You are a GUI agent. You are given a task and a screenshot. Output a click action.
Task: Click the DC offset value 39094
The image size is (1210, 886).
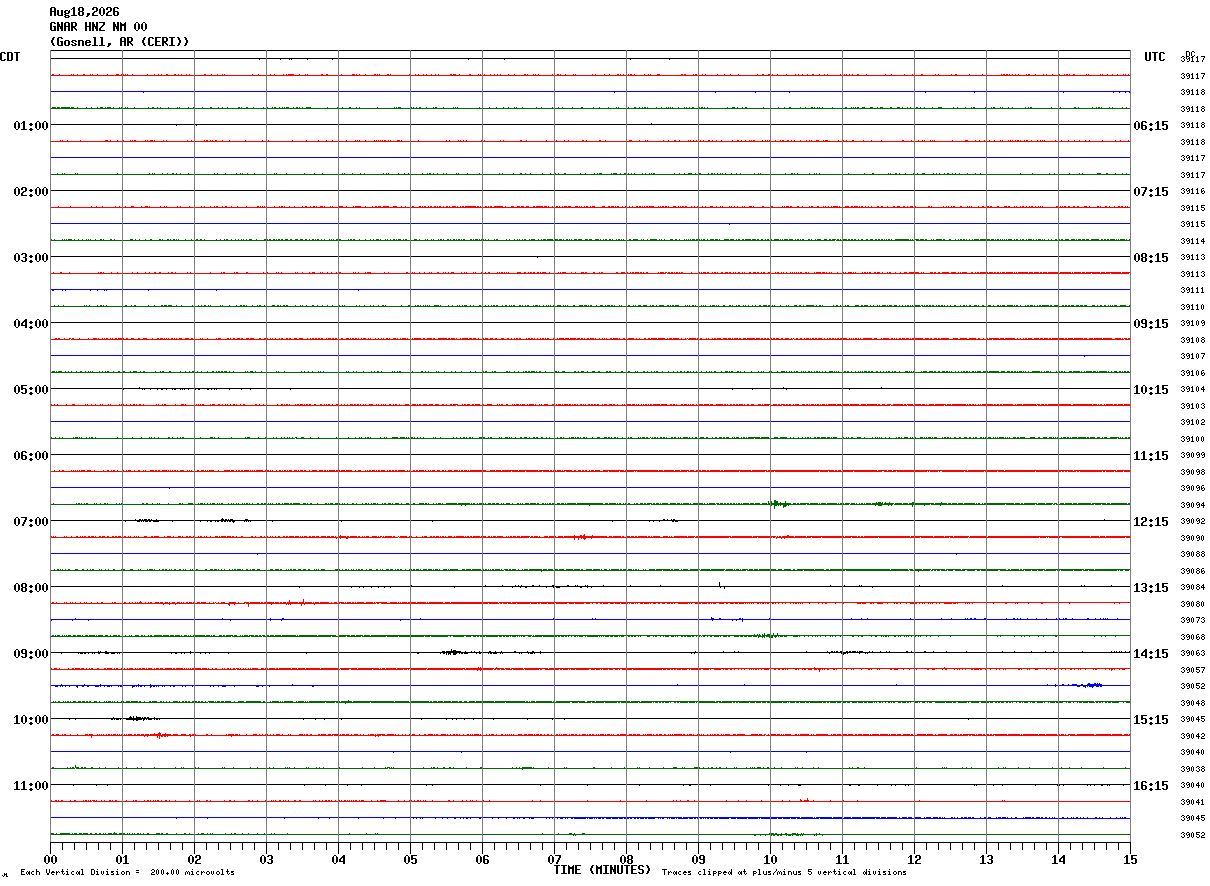coord(1192,505)
